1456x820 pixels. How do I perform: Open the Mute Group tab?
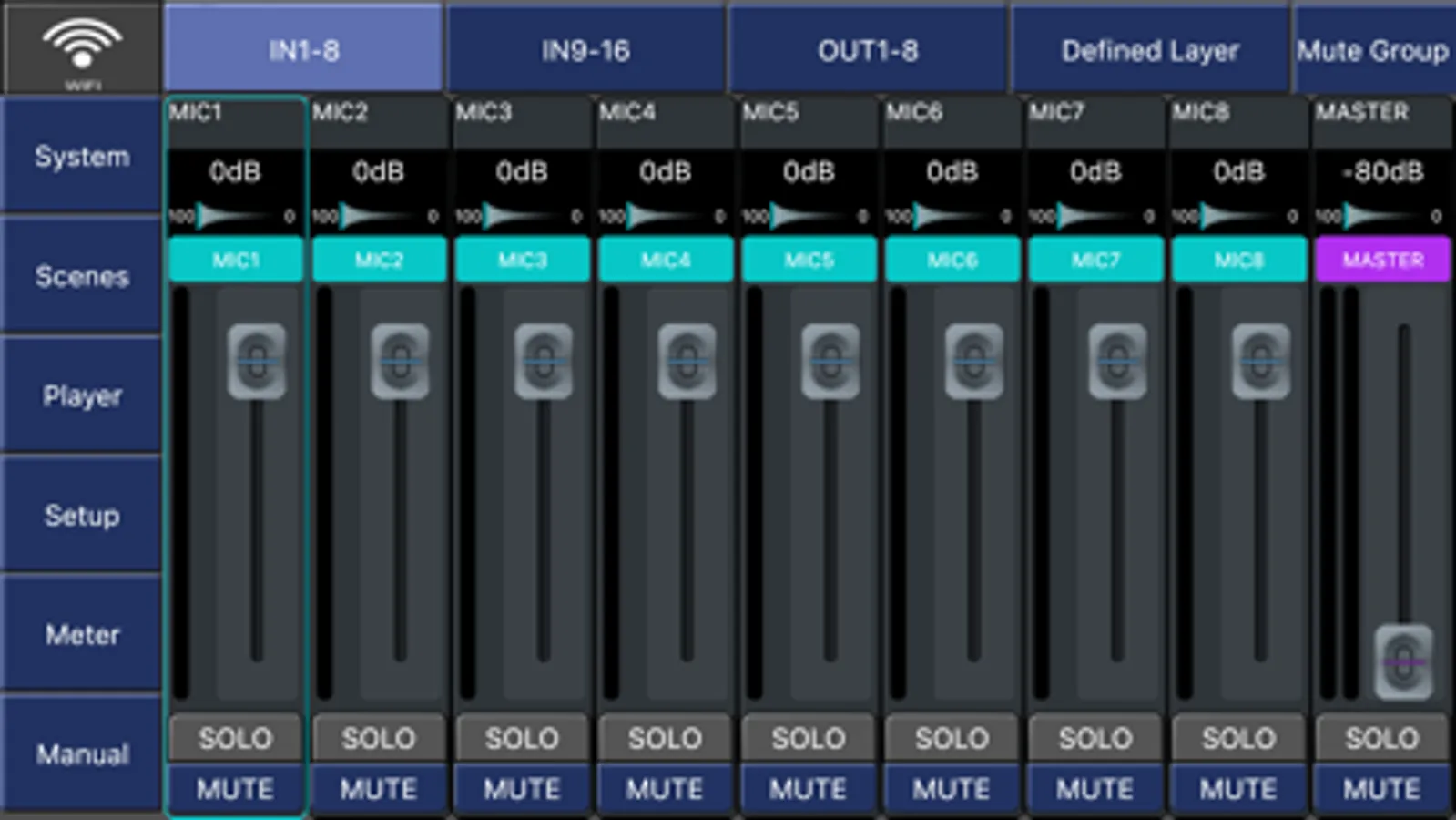point(1373,50)
